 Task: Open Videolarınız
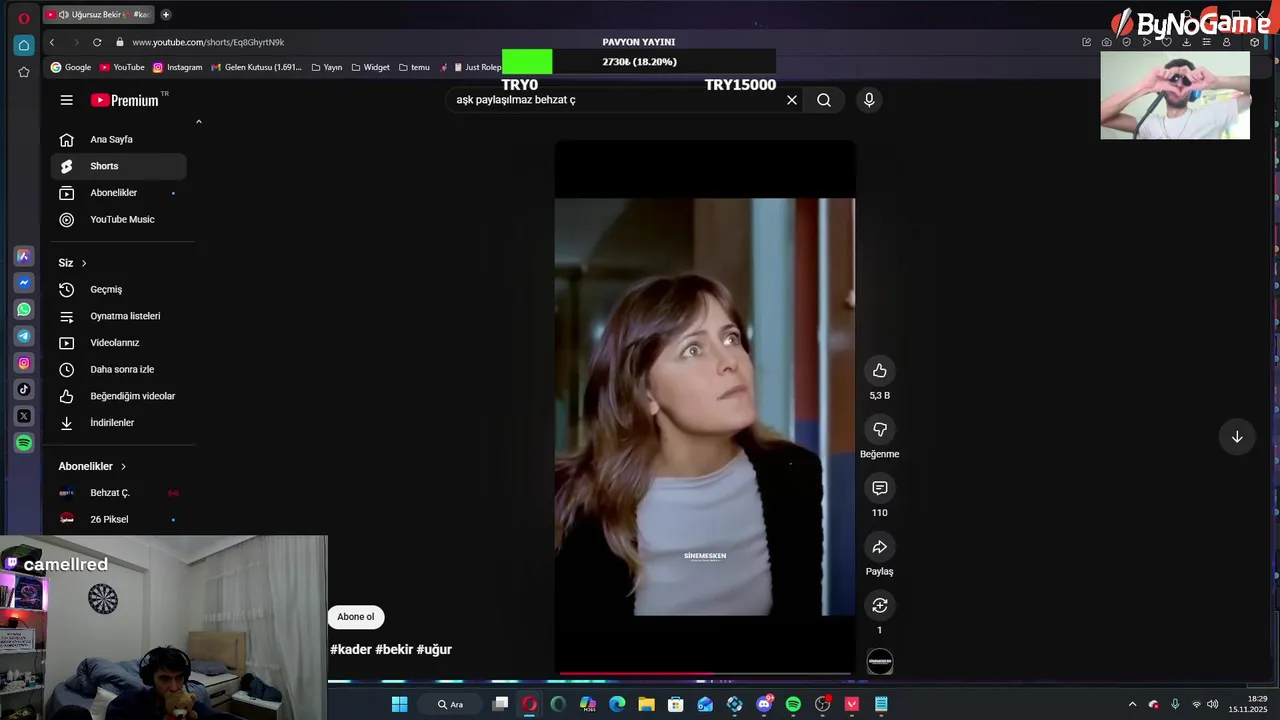(119, 343)
